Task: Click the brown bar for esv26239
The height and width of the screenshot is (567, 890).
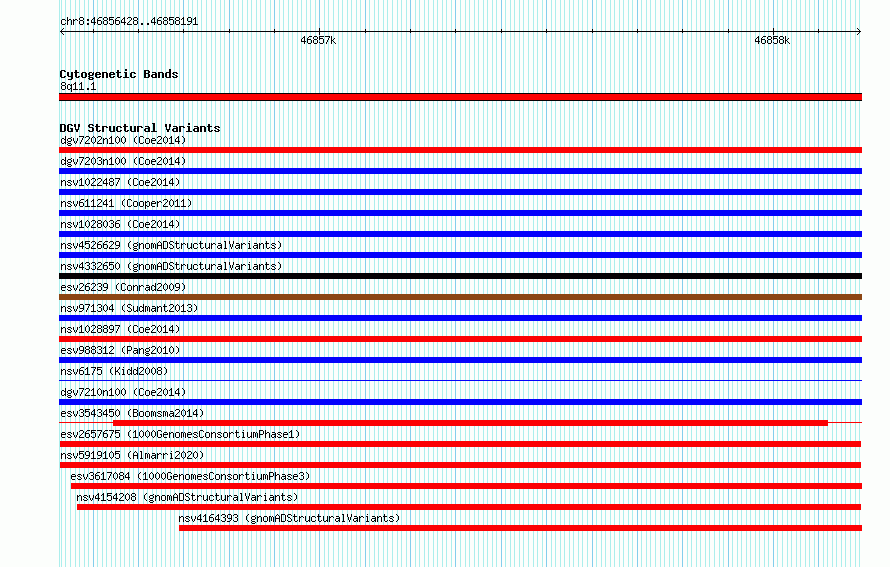Action: pyautogui.click(x=460, y=297)
